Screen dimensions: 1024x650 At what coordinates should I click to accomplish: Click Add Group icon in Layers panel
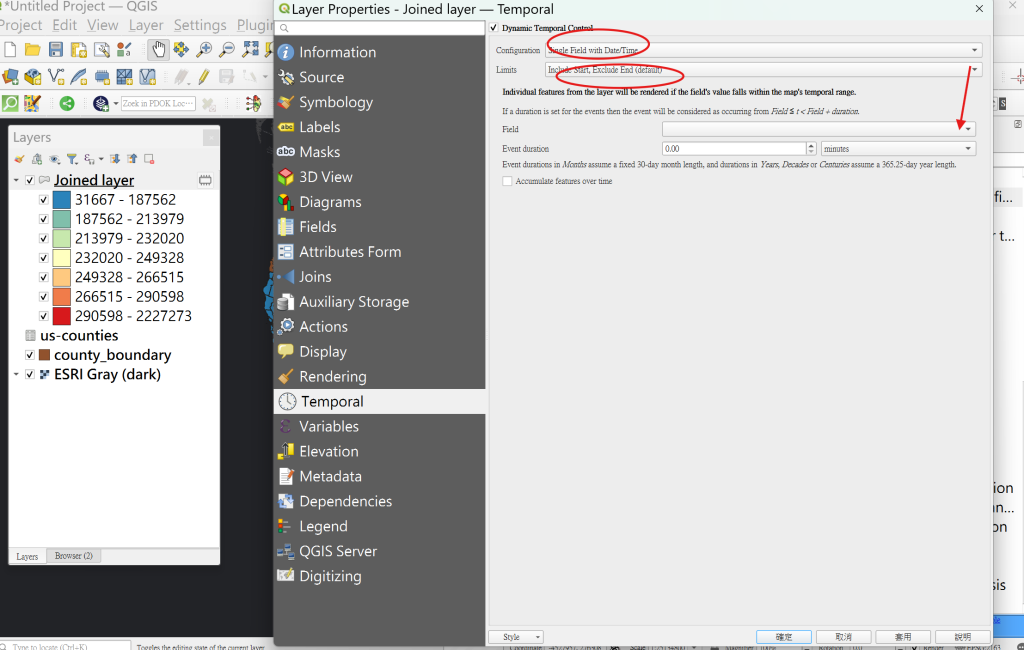pos(37,159)
